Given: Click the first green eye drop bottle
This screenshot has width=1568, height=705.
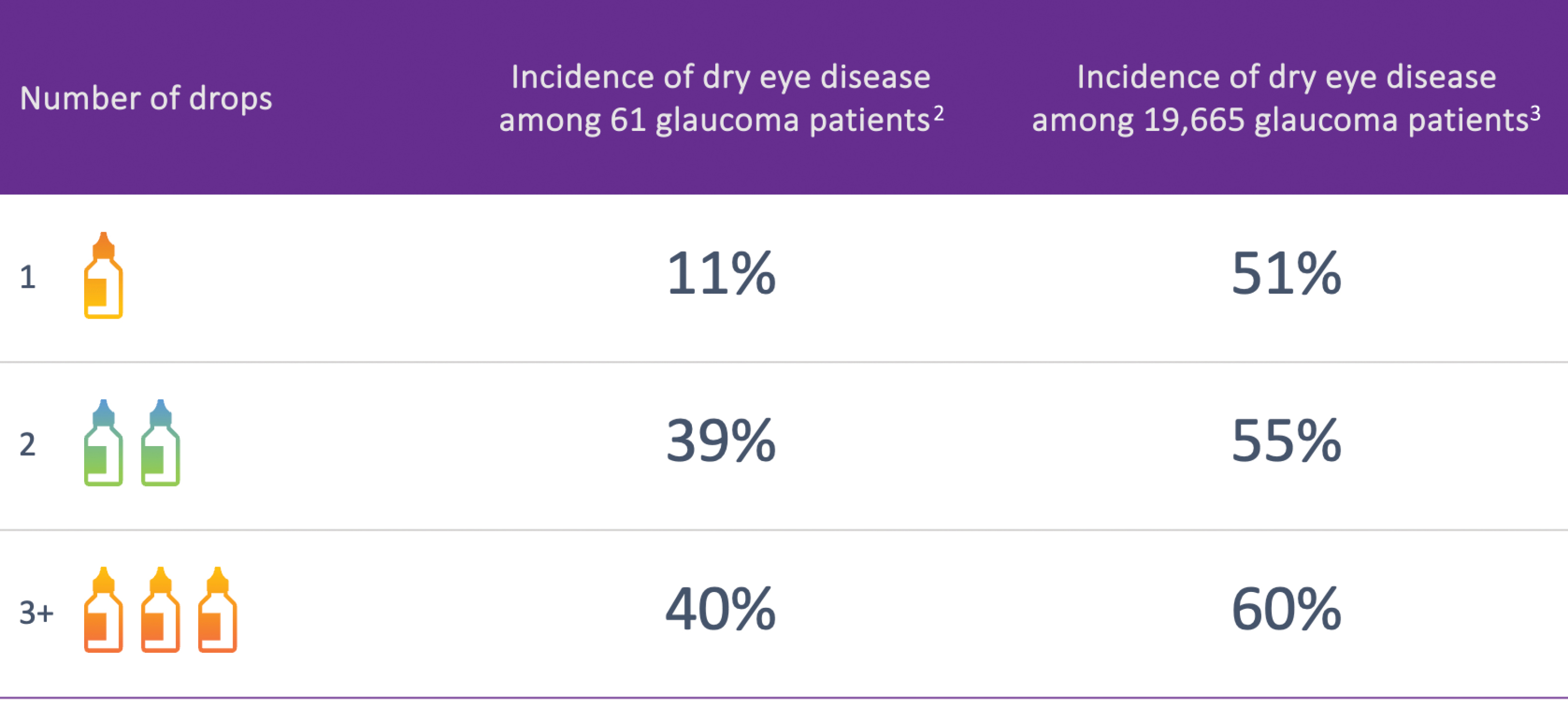Looking at the screenshot, I should 103,443.
